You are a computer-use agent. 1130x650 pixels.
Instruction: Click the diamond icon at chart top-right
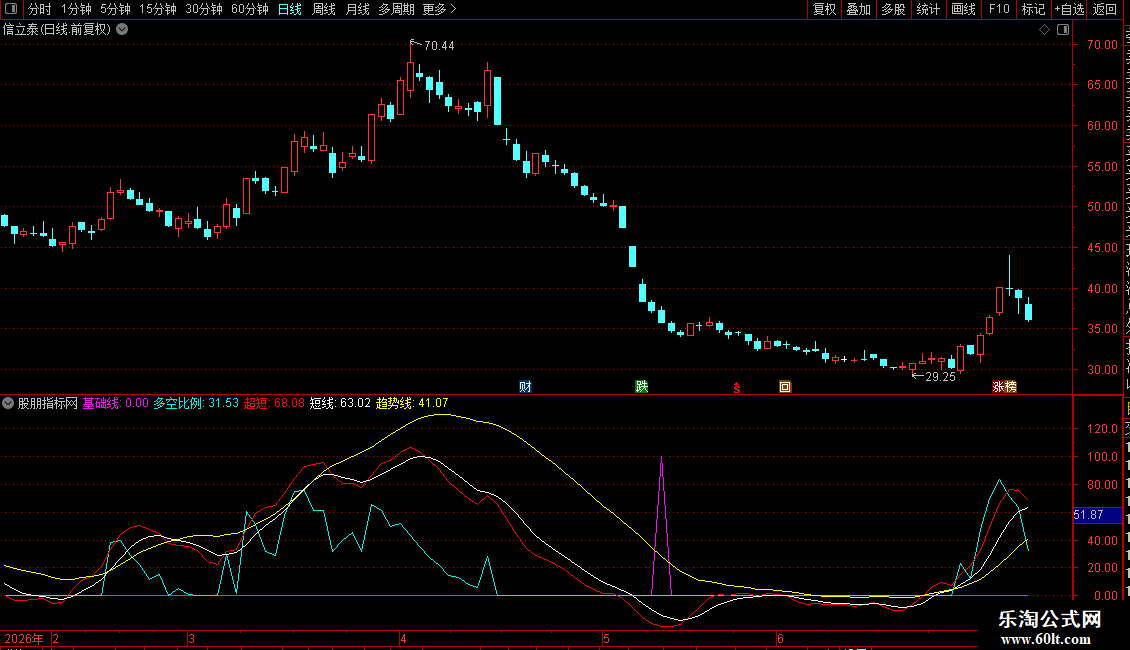point(1044,30)
